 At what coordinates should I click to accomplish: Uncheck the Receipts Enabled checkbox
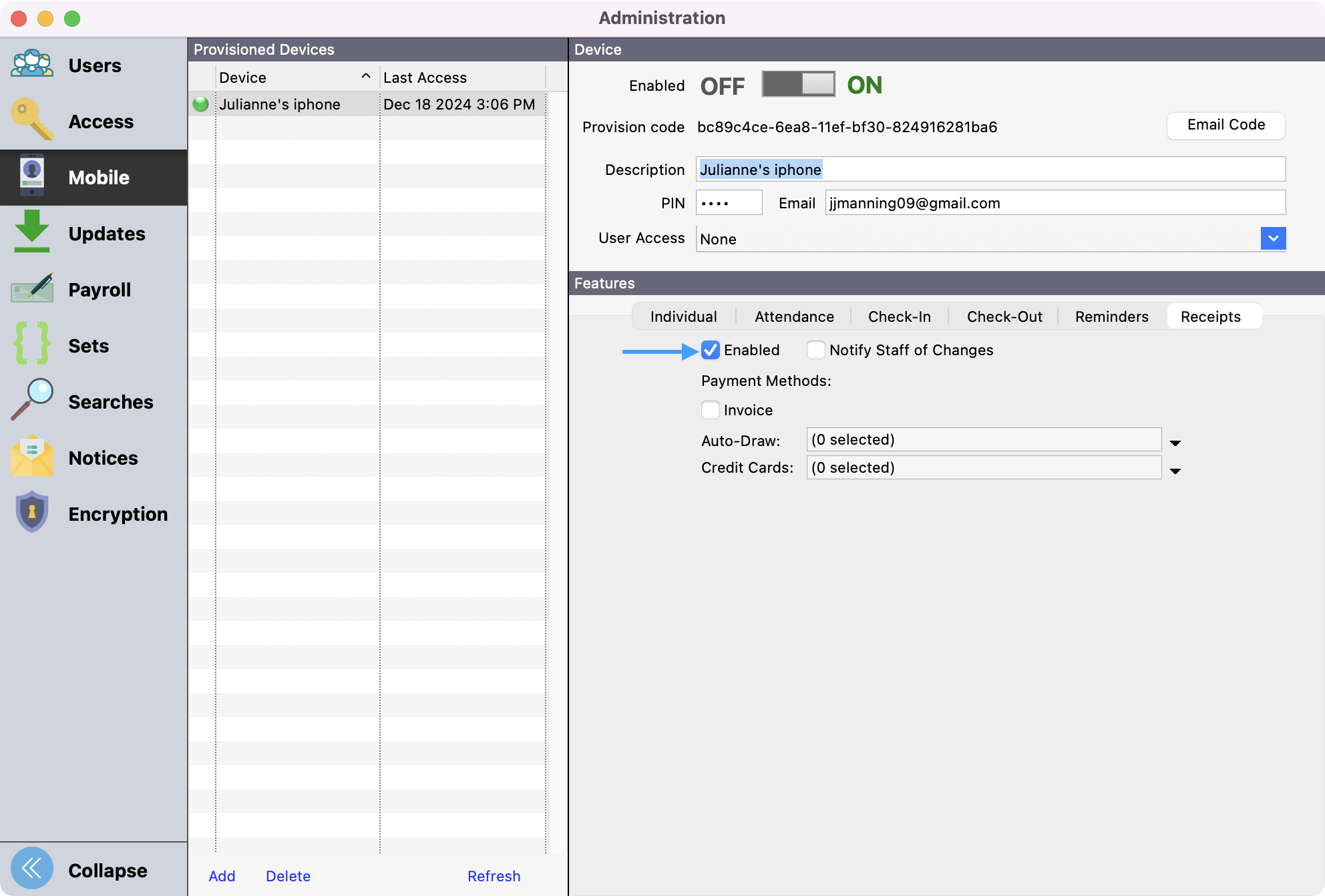tap(711, 351)
